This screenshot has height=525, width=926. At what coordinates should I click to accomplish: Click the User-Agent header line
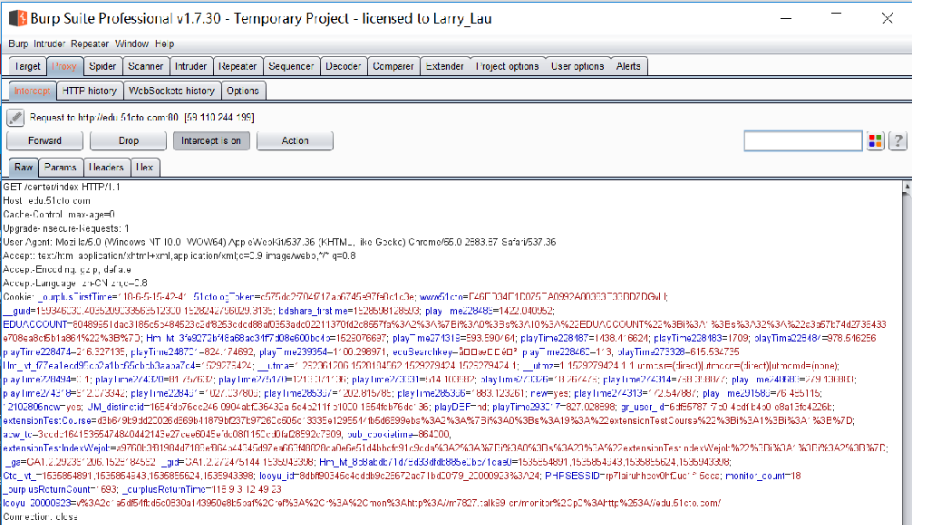point(279,242)
